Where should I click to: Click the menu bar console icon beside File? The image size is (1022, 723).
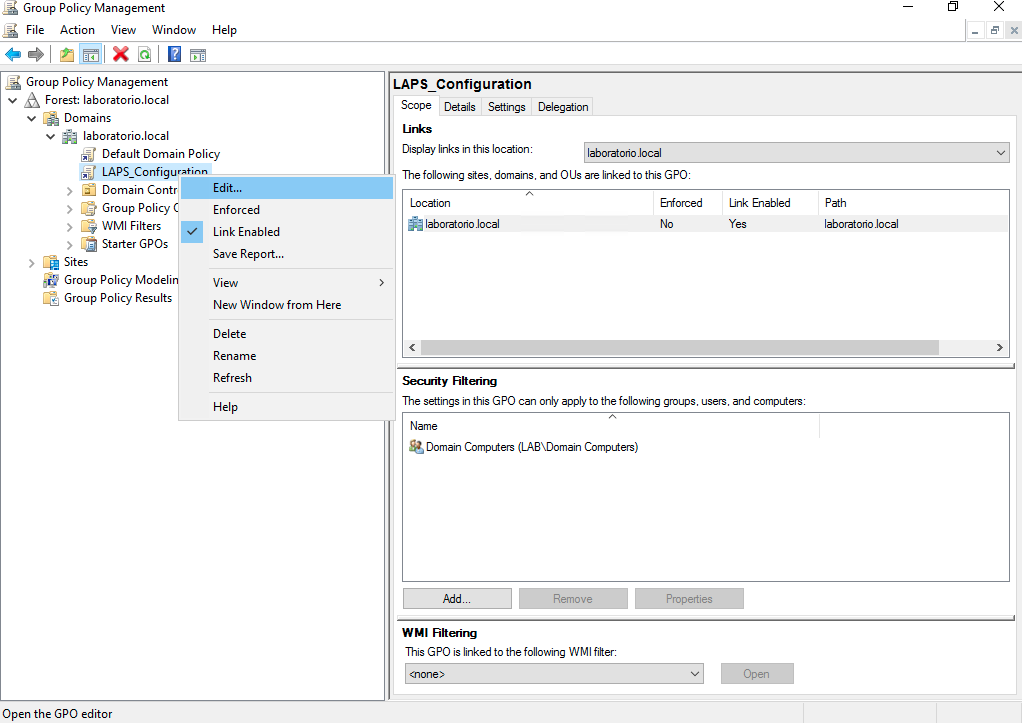(x=10, y=30)
